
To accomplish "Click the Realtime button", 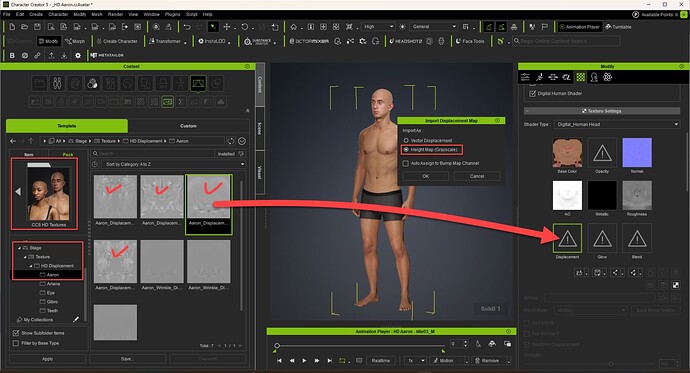I will pyautogui.click(x=381, y=360).
